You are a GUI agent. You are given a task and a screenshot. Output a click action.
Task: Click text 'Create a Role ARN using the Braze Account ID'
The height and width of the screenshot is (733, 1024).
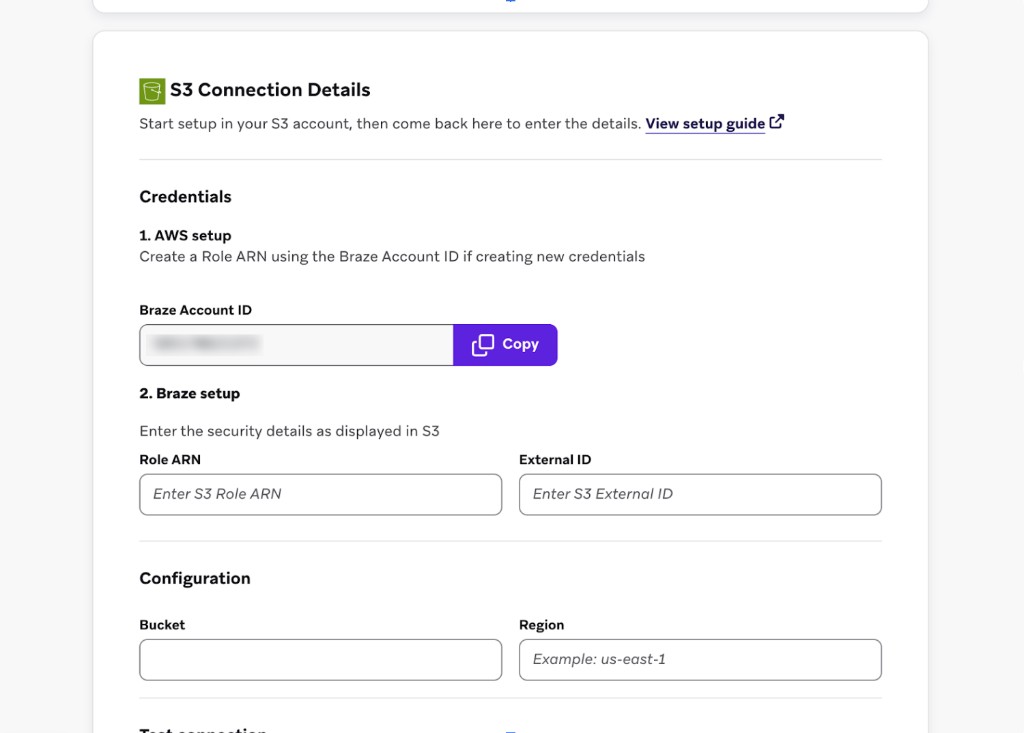(x=299, y=256)
